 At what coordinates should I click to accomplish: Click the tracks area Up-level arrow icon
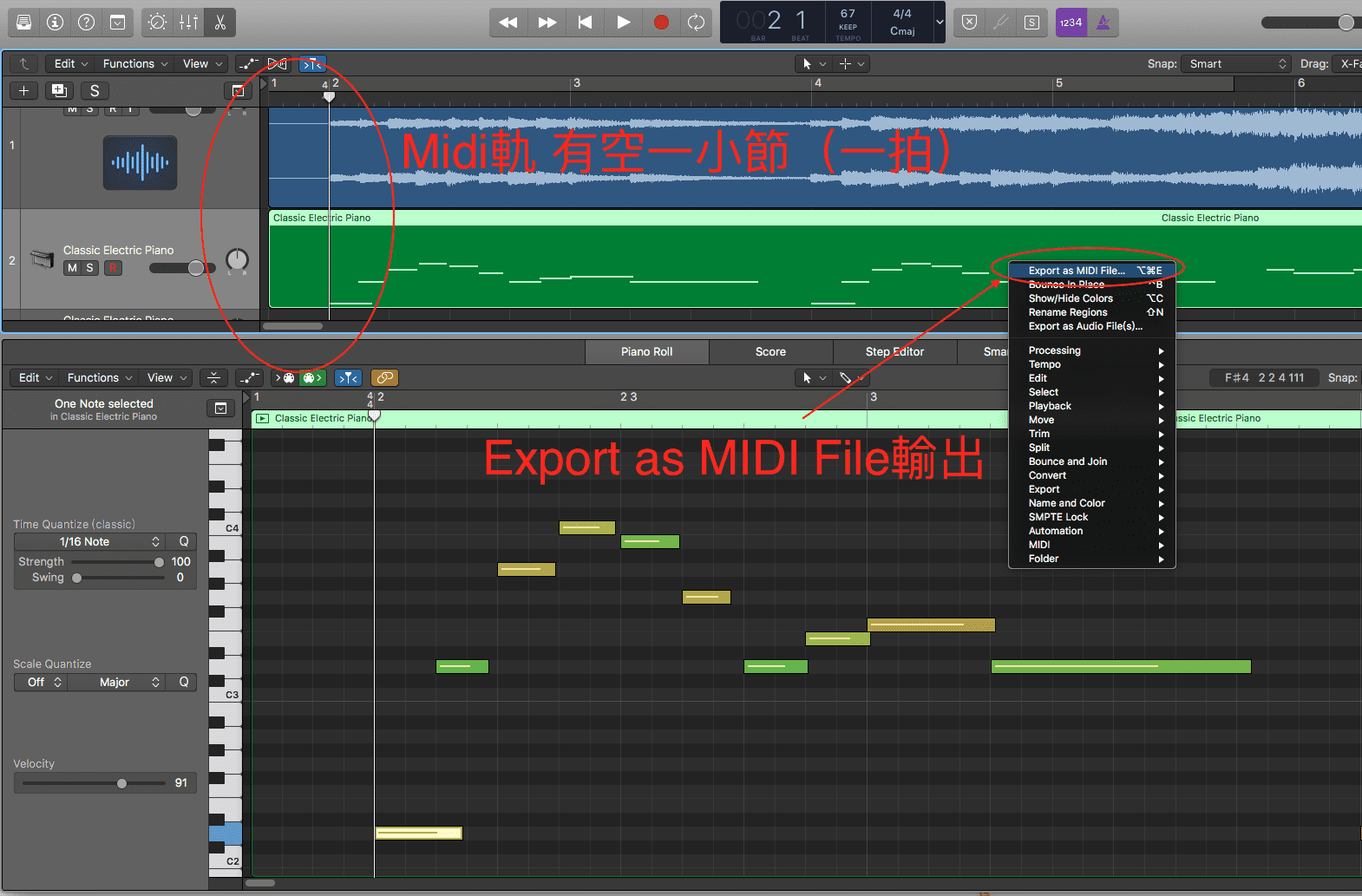click(24, 63)
